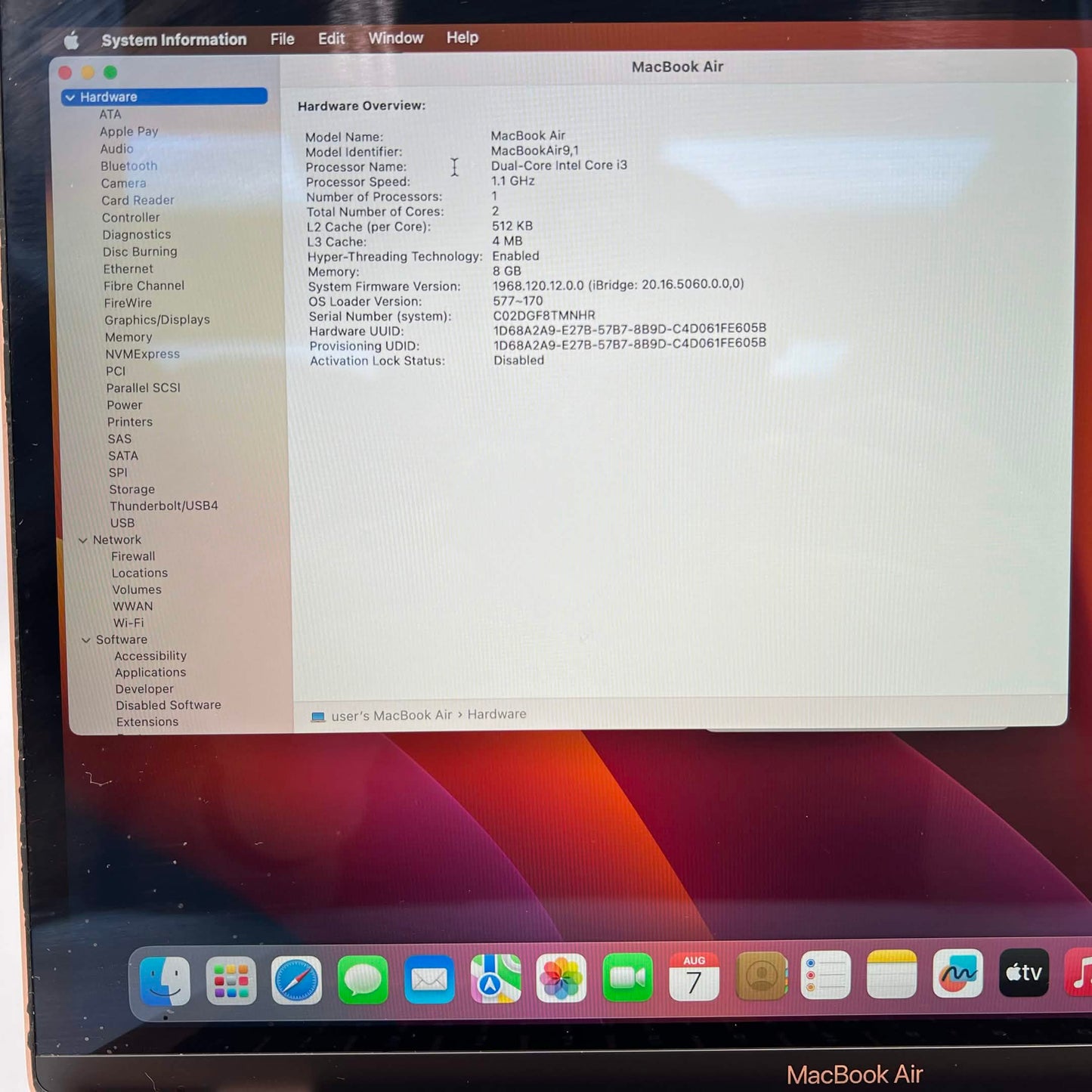This screenshot has height=1092, width=1092.
Task: Open the File menu
Action: coord(283,39)
